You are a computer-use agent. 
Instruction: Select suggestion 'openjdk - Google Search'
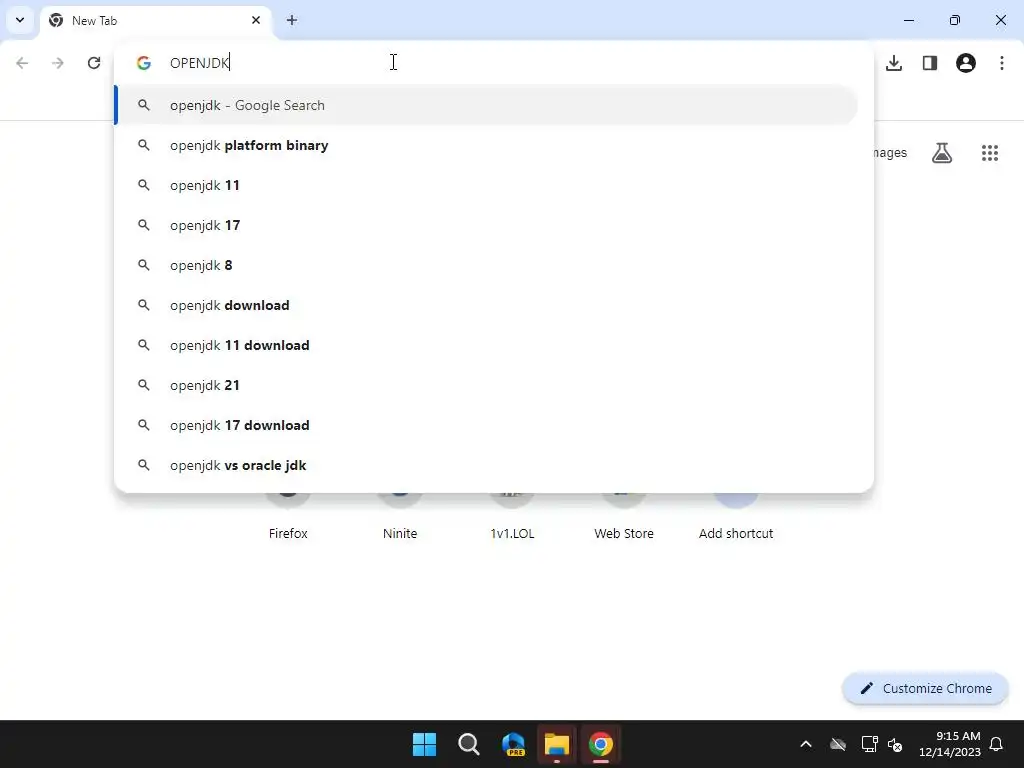(487, 105)
